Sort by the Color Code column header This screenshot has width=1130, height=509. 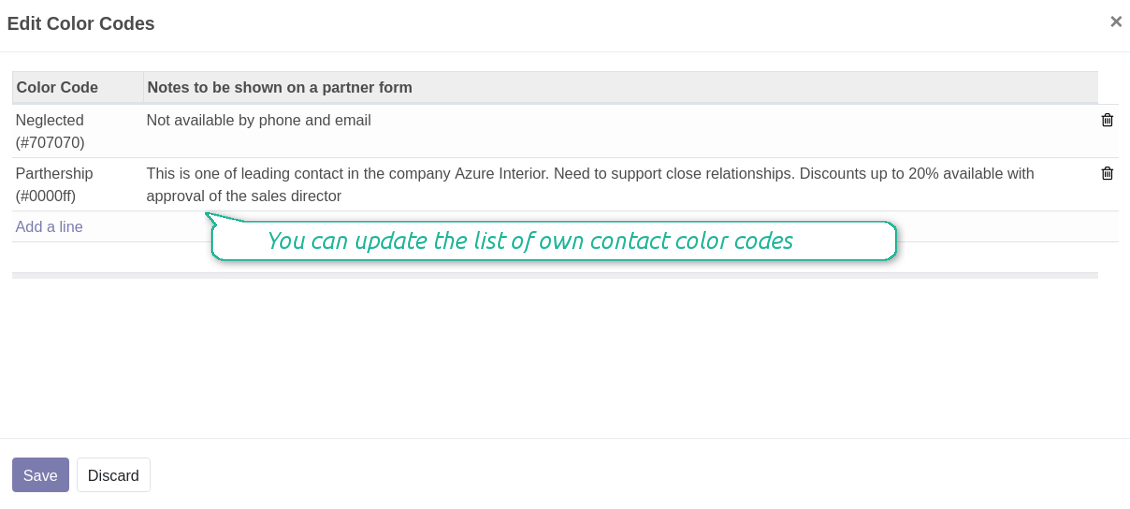[x=57, y=88]
